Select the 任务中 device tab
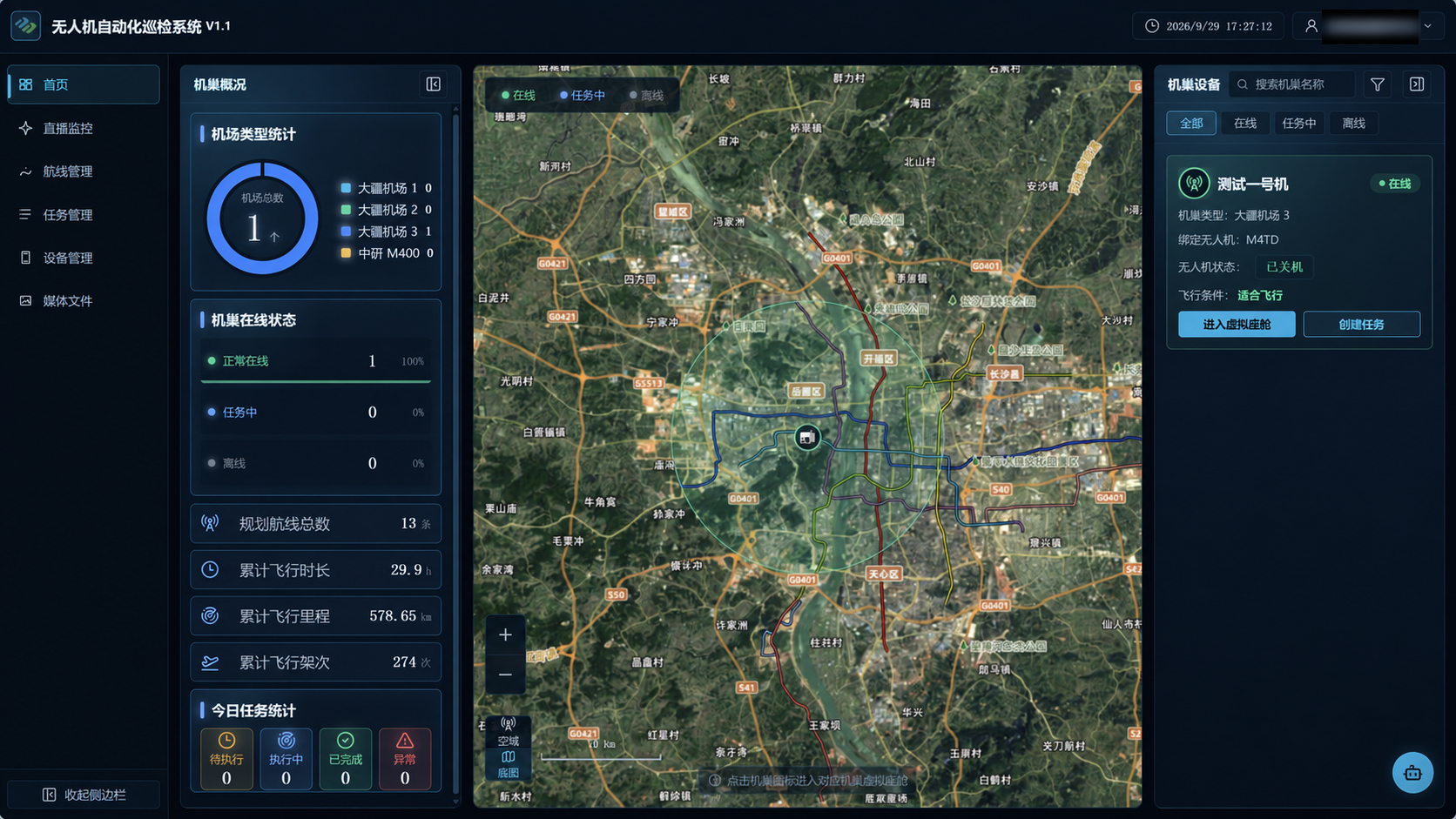This screenshot has height=819, width=1456. coord(1299,123)
